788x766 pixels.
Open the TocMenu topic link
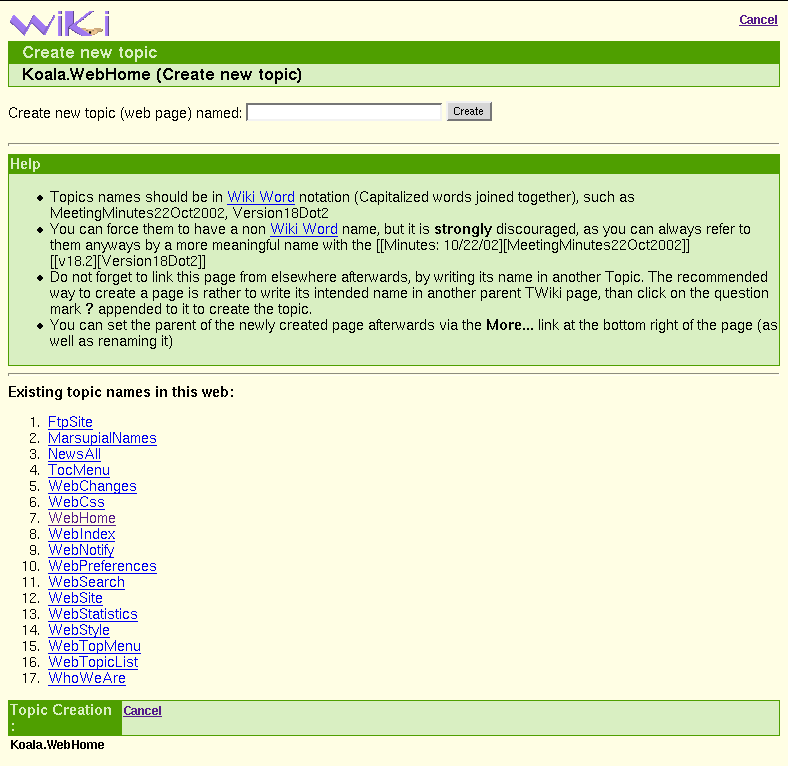click(x=79, y=470)
